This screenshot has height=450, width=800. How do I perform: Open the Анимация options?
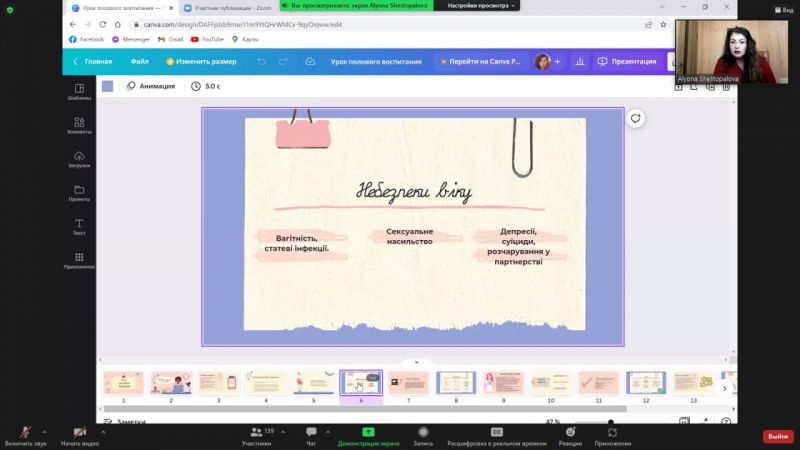click(151, 86)
